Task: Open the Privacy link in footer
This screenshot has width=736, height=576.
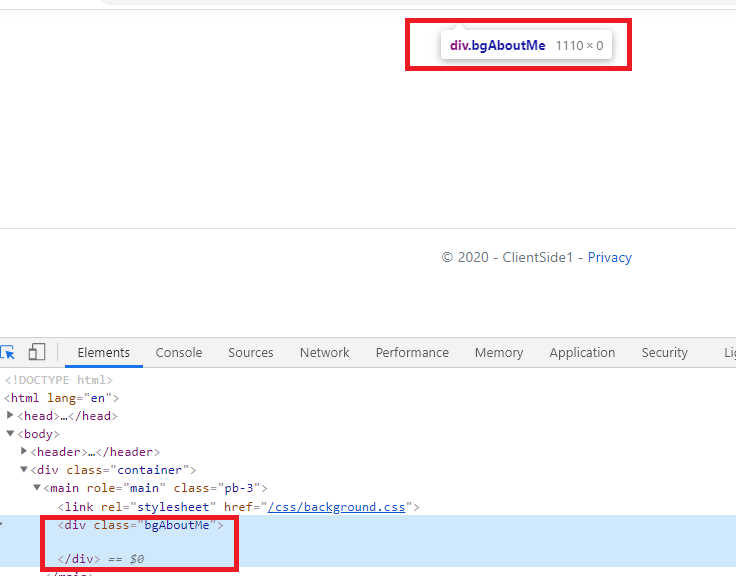Action: [610, 257]
